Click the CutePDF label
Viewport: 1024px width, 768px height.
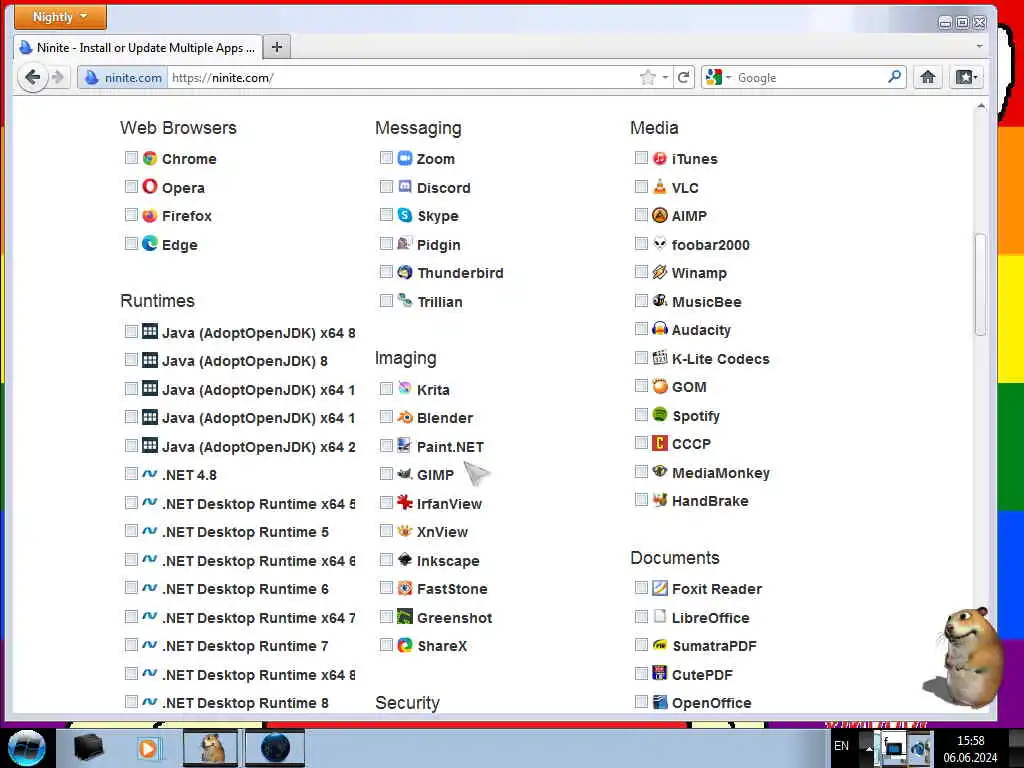[x=702, y=675]
